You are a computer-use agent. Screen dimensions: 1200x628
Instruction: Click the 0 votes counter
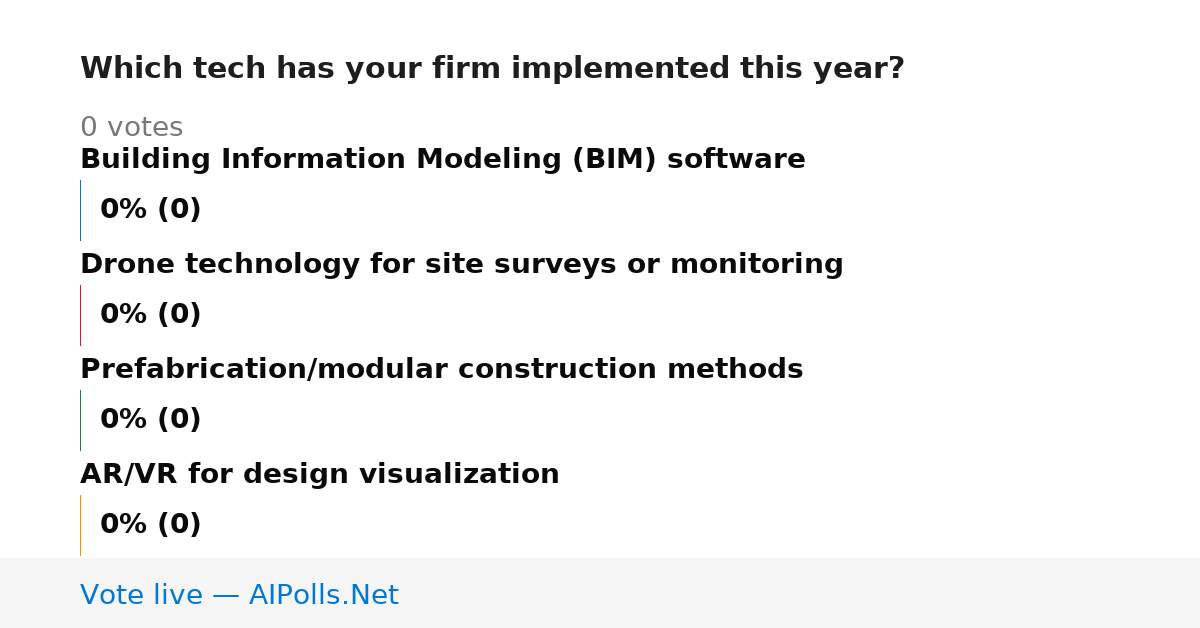pyautogui.click(x=132, y=128)
